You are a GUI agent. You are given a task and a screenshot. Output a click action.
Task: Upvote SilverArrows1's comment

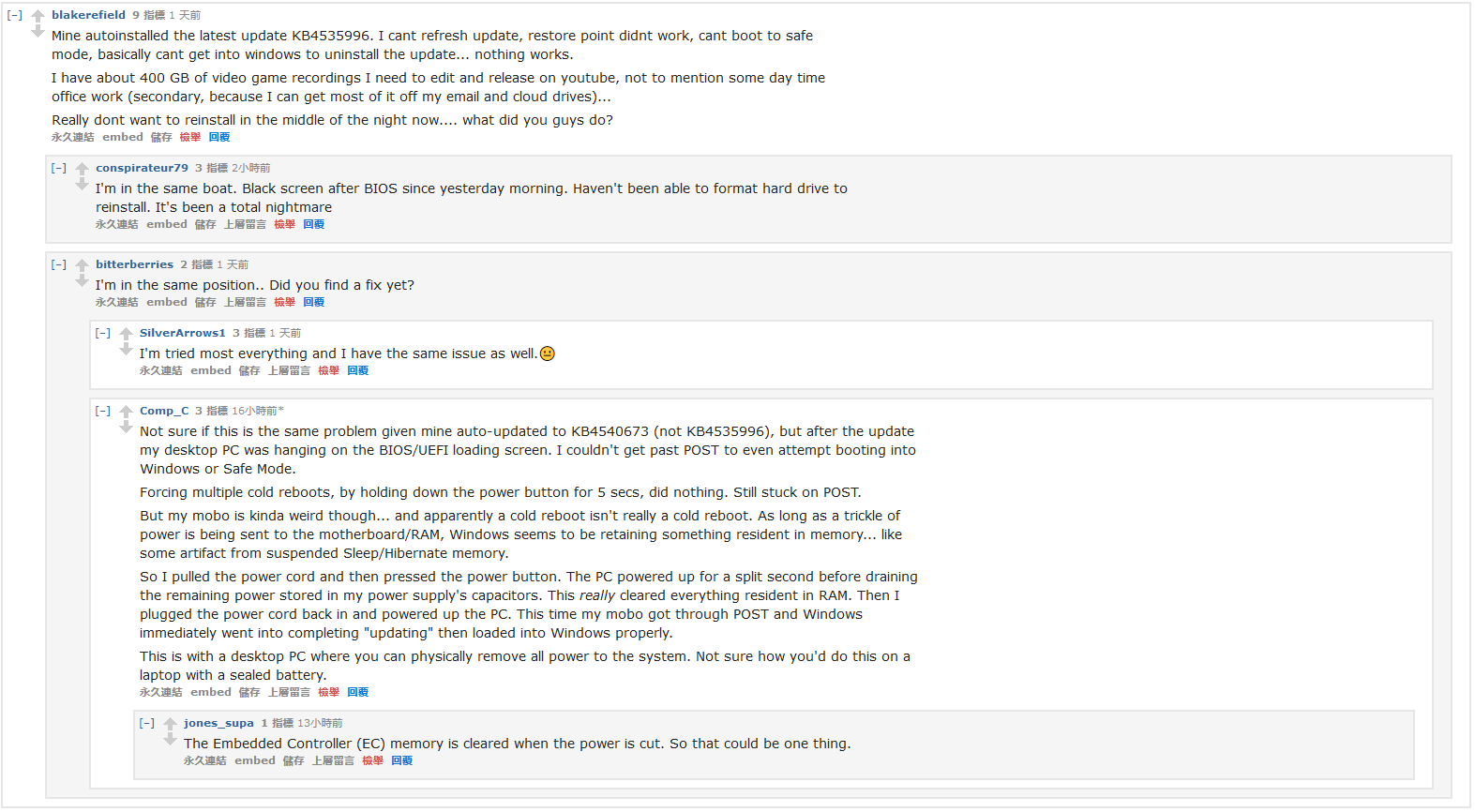[127, 333]
